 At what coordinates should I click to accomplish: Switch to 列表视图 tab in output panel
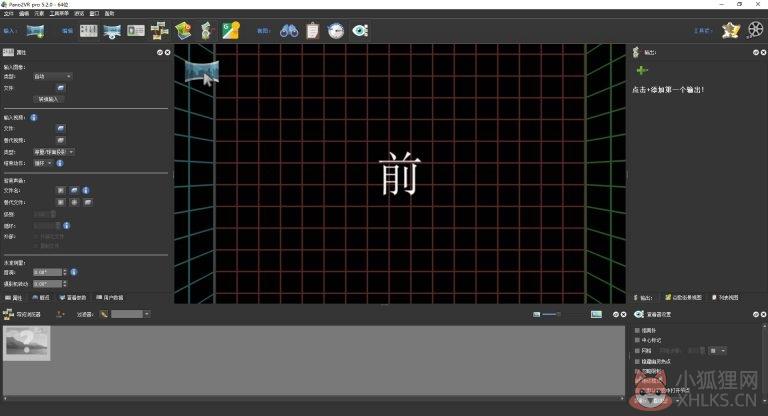click(725, 297)
